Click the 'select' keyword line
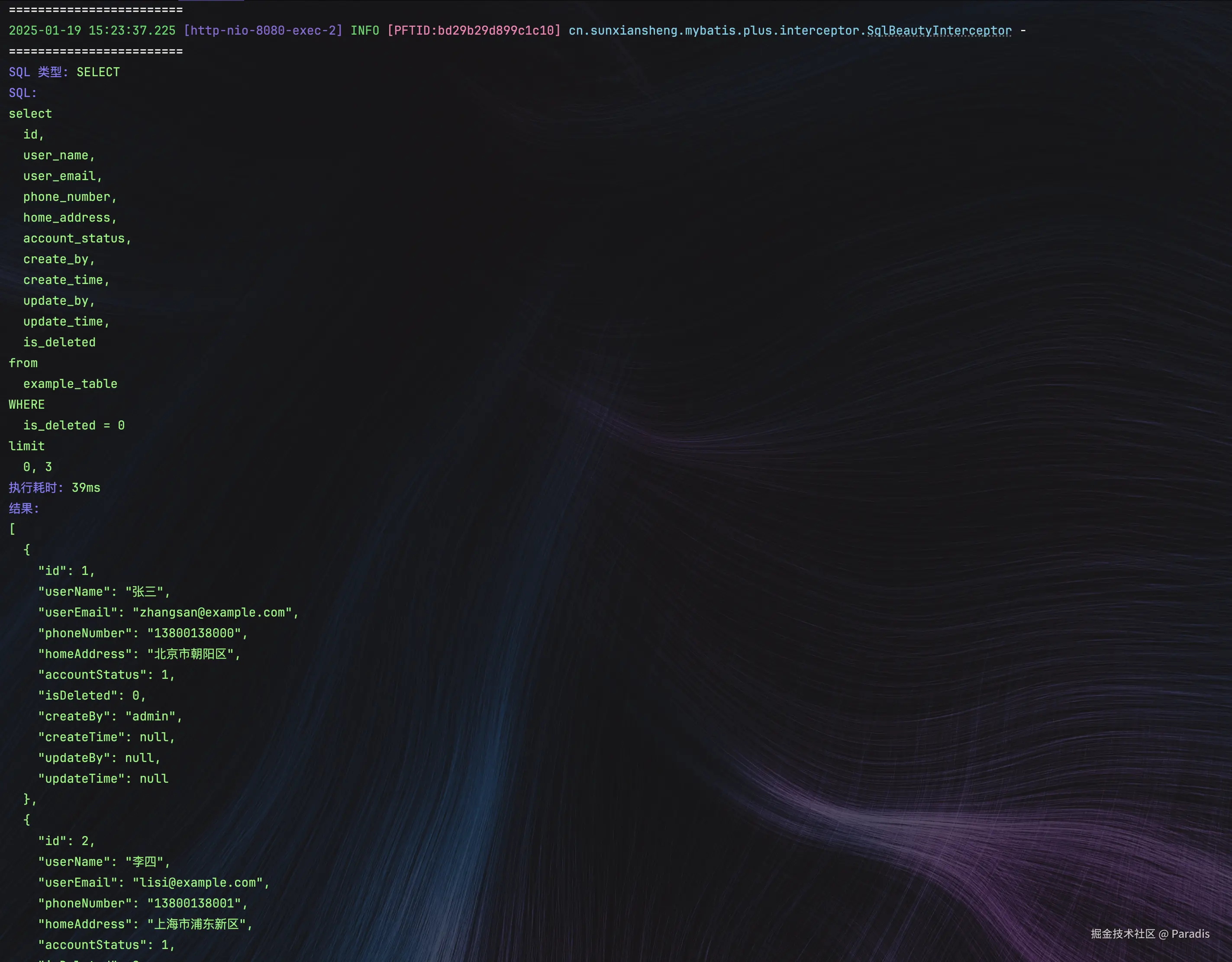This screenshot has width=1232, height=962. [30, 114]
